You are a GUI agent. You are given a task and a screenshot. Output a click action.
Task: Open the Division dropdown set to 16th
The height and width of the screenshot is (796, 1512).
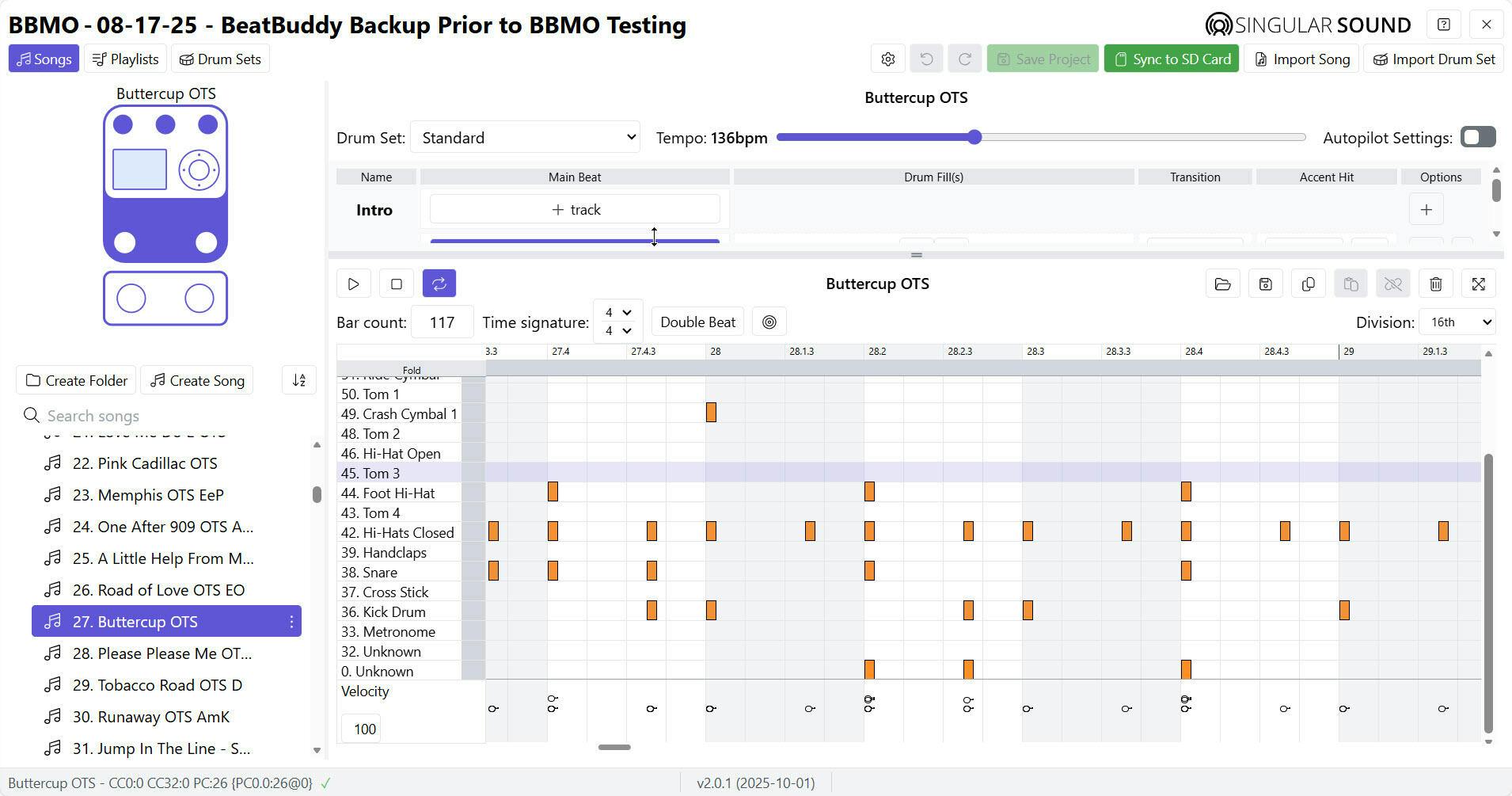click(x=1457, y=322)
